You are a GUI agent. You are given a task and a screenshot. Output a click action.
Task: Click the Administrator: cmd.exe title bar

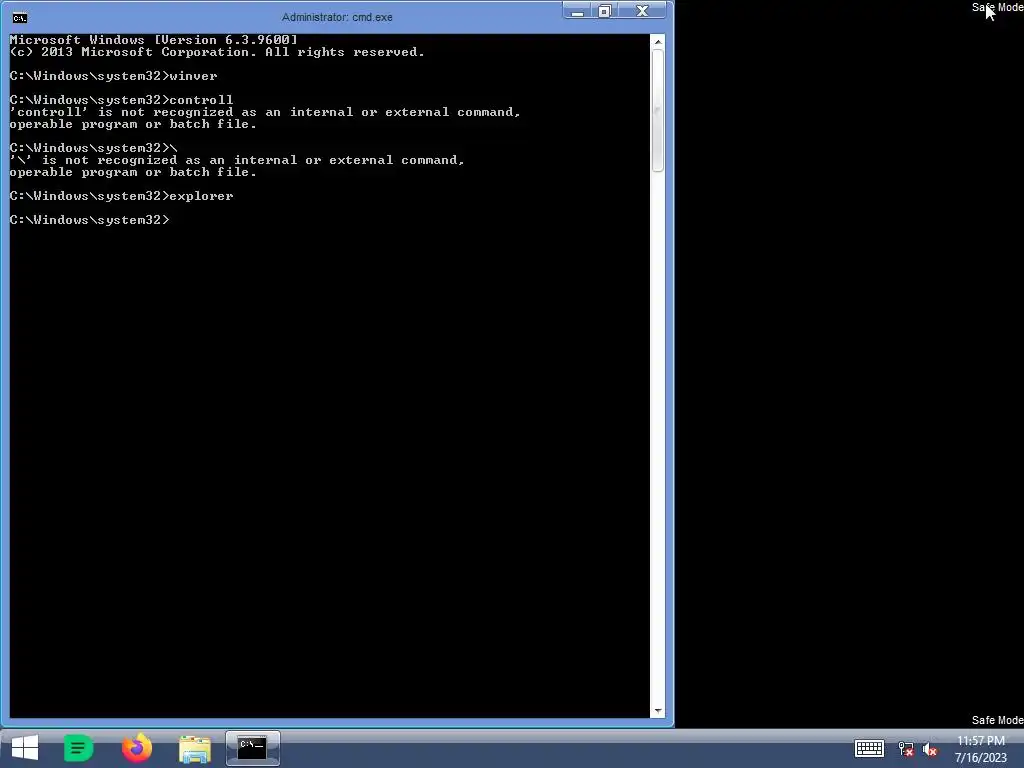(x=337, y=17)
